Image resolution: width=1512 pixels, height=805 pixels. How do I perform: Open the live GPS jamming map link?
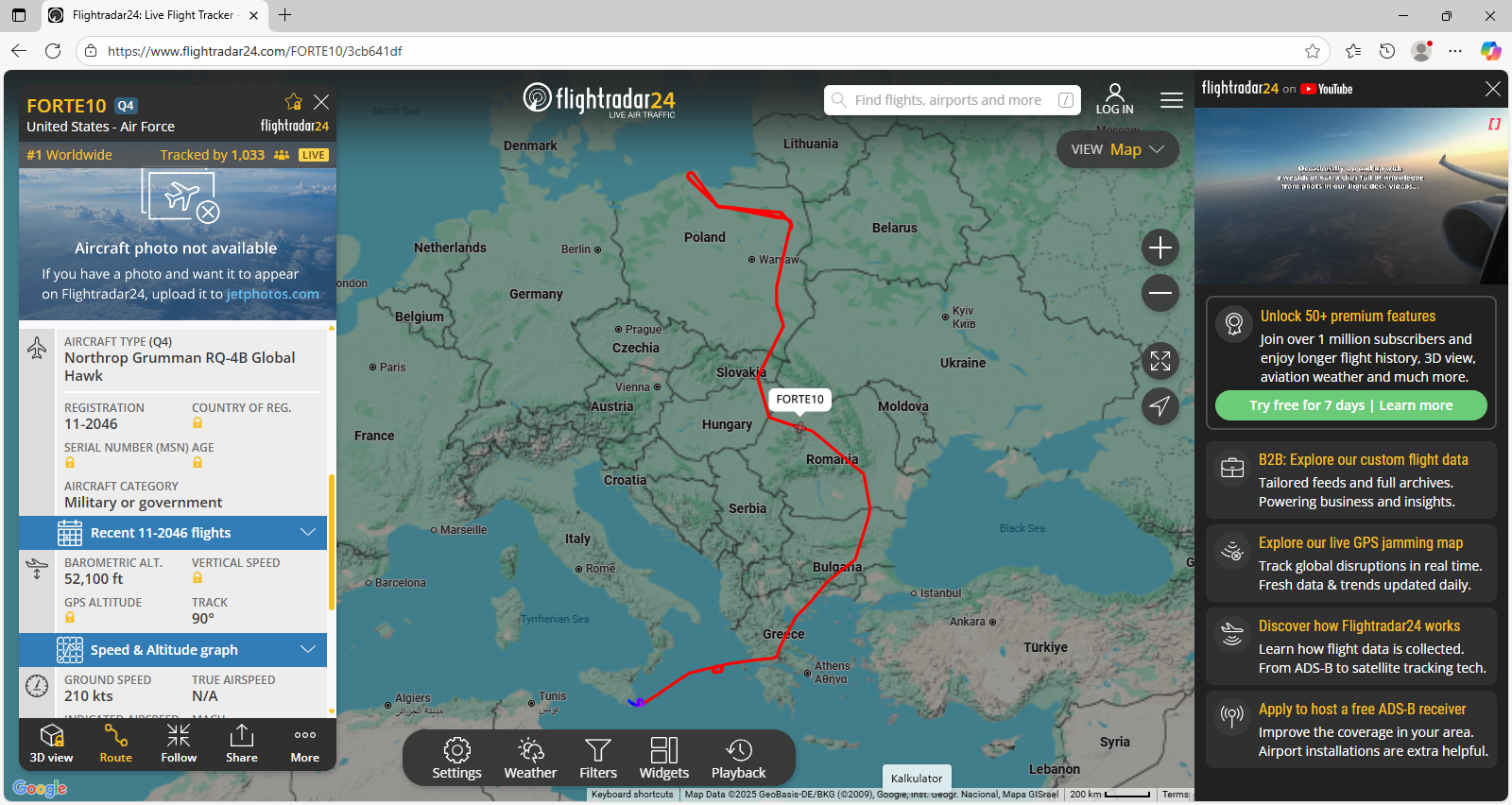(x=1350, y=563)
